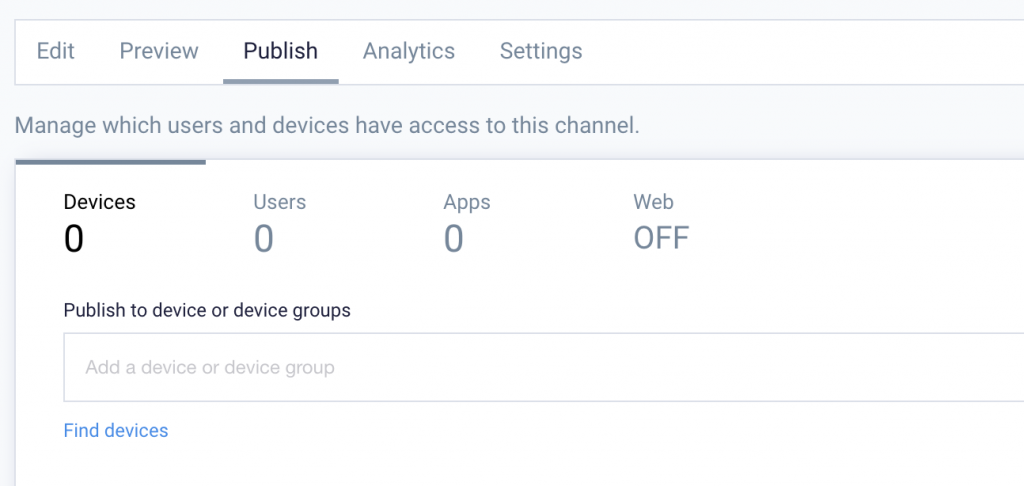This screenshot has height=486, width=1024.
Task: Click the Users count of zero
Action: 263,238
